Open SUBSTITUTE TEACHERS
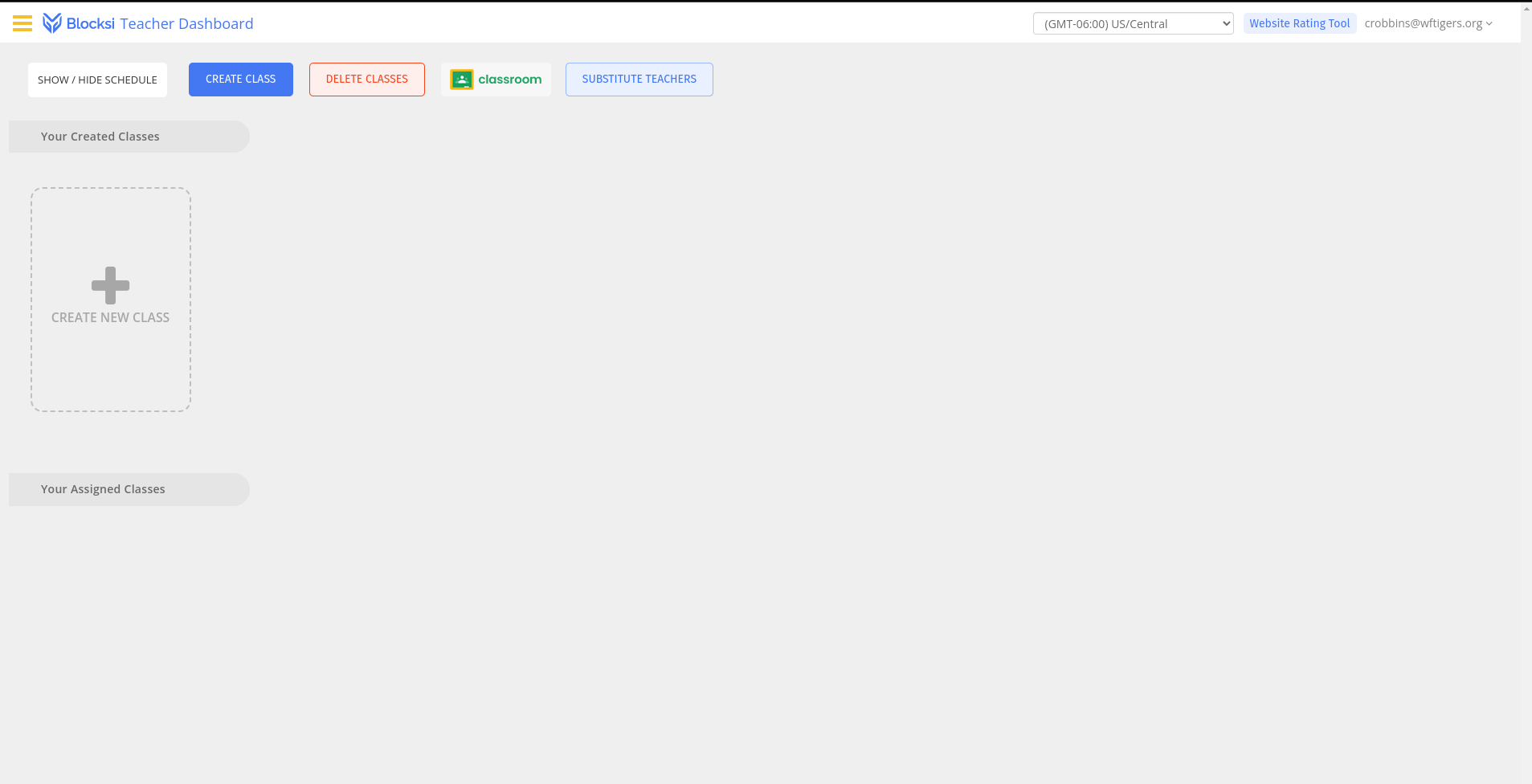 click(x=639, y=80)
